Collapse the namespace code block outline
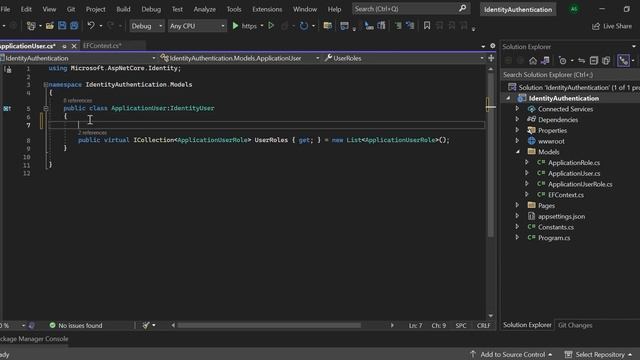 pyautogui.click(x=46, y=84)
